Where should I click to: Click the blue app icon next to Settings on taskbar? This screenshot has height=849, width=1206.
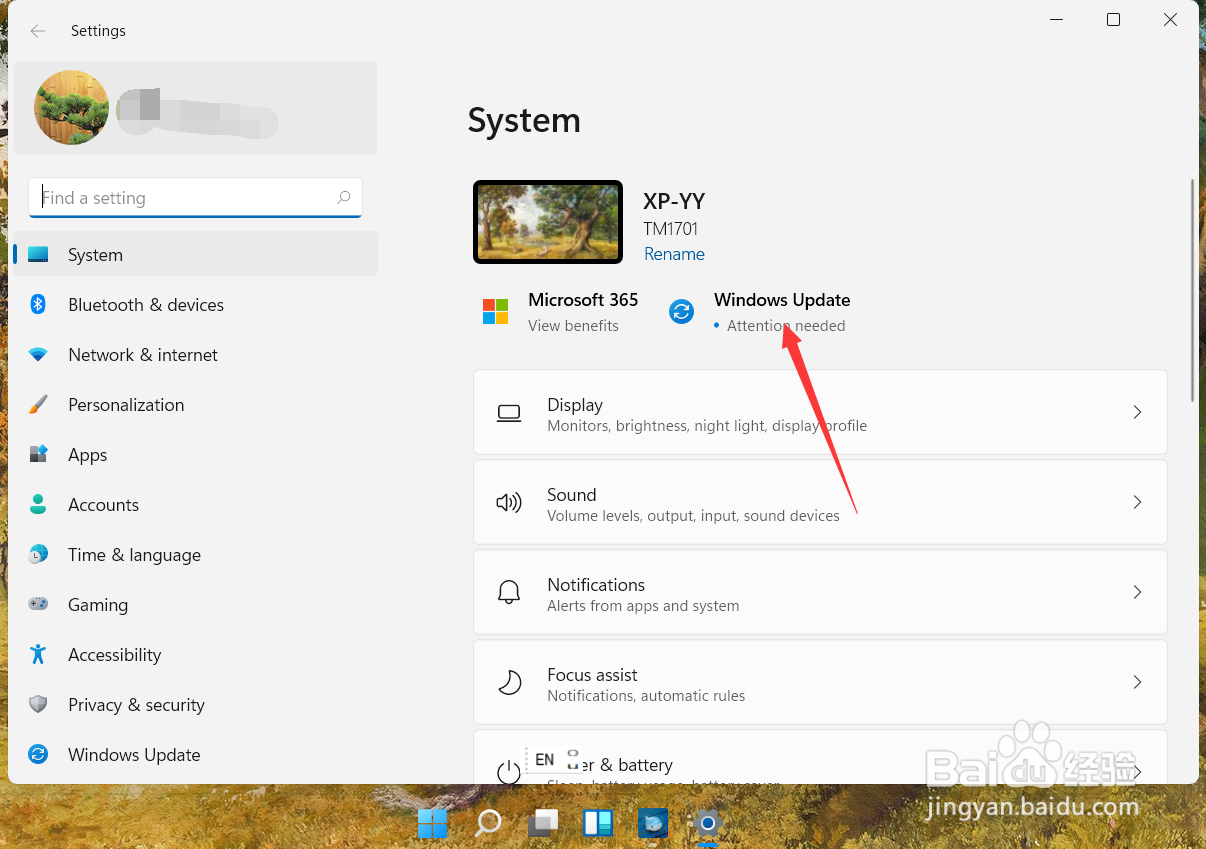653,823
